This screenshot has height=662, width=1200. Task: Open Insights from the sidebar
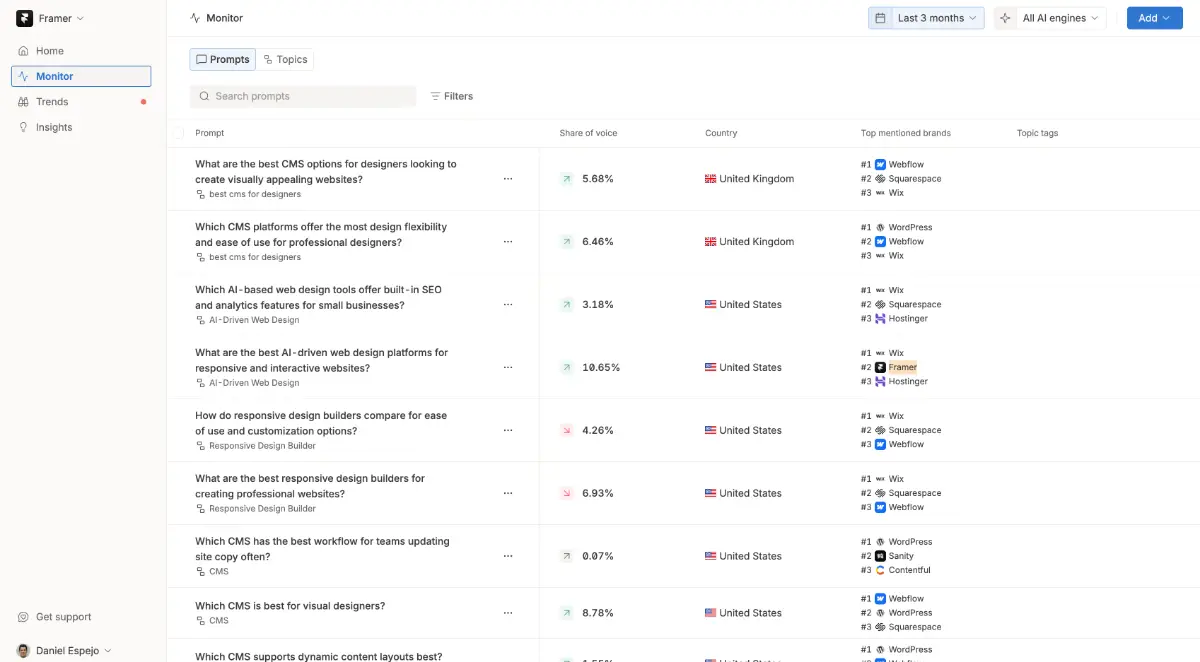tap(54, 127)
